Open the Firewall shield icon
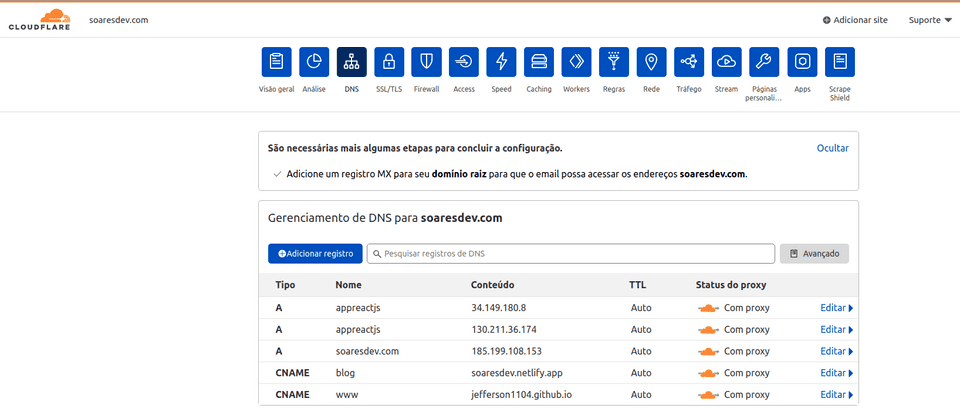 (x=427, y=62)
